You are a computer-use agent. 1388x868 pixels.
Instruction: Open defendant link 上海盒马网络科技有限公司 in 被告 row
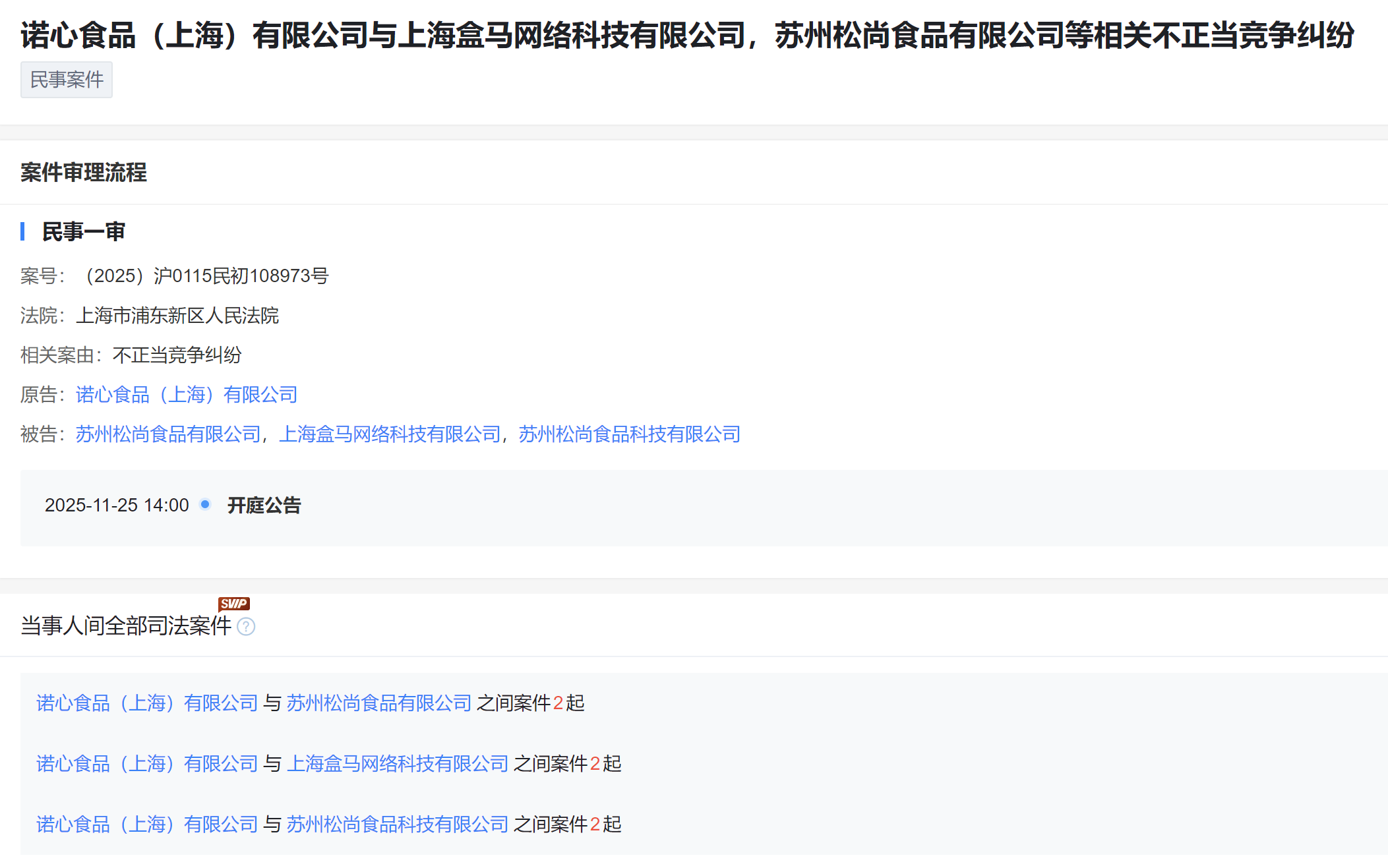(x=390, y=434)
